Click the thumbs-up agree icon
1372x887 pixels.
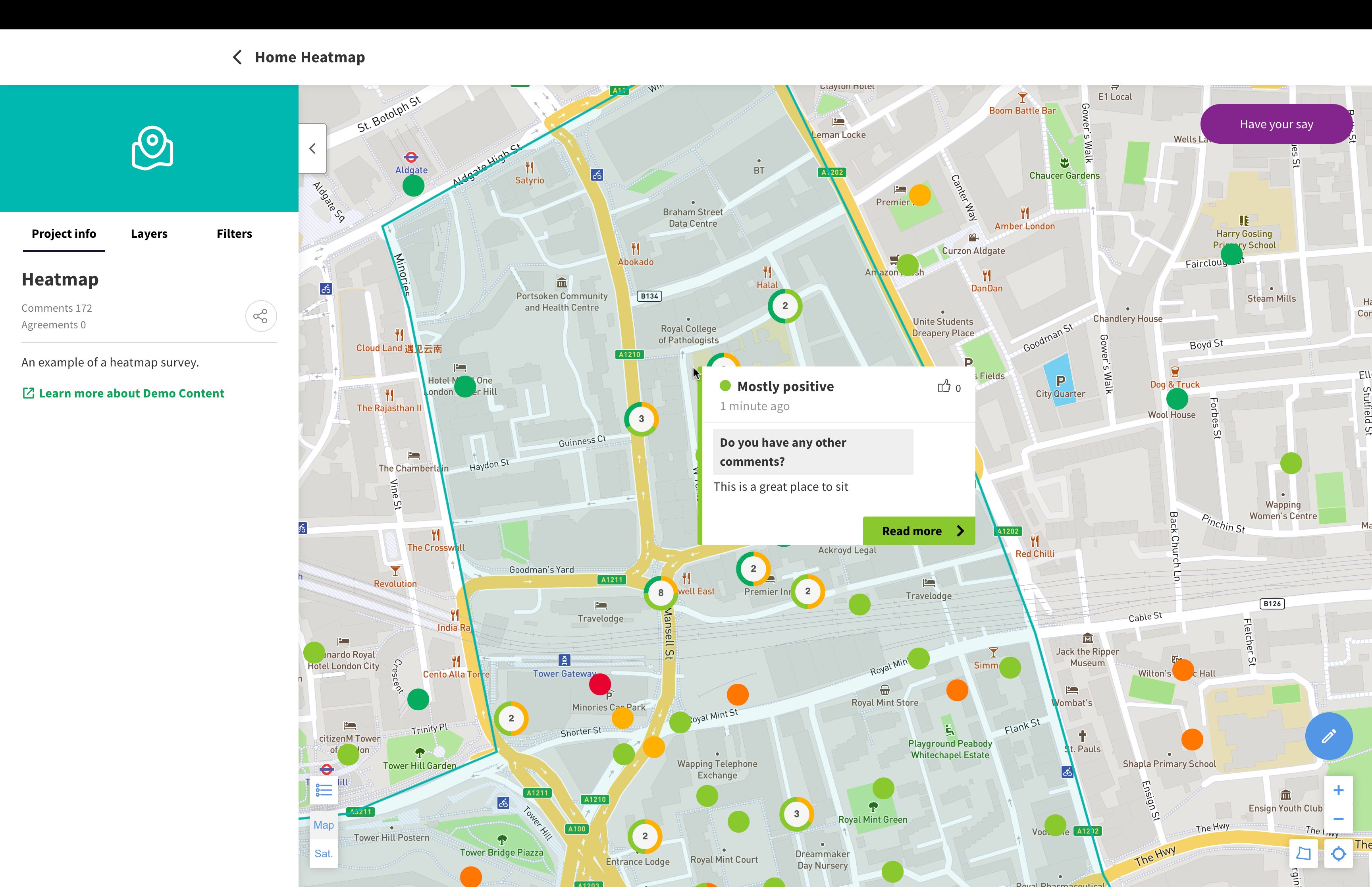coord(944,386)
